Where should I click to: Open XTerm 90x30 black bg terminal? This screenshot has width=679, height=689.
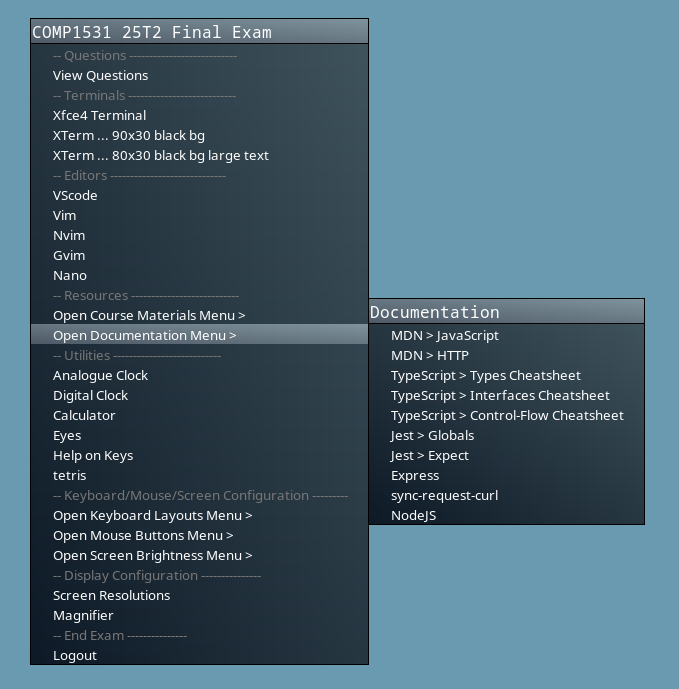128,136
